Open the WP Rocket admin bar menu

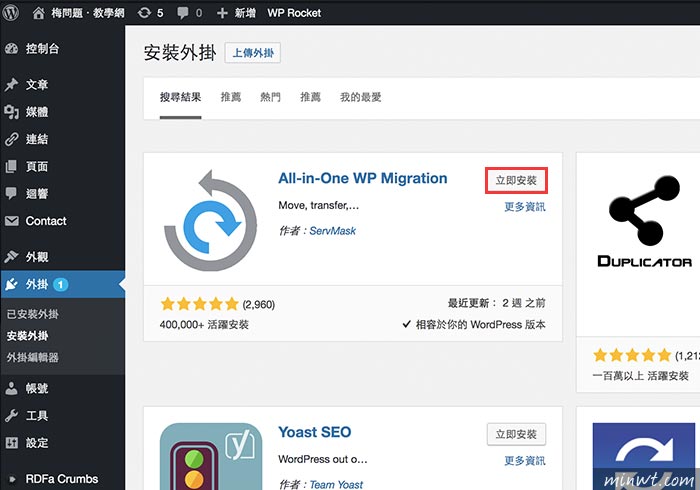click(294, 13)
